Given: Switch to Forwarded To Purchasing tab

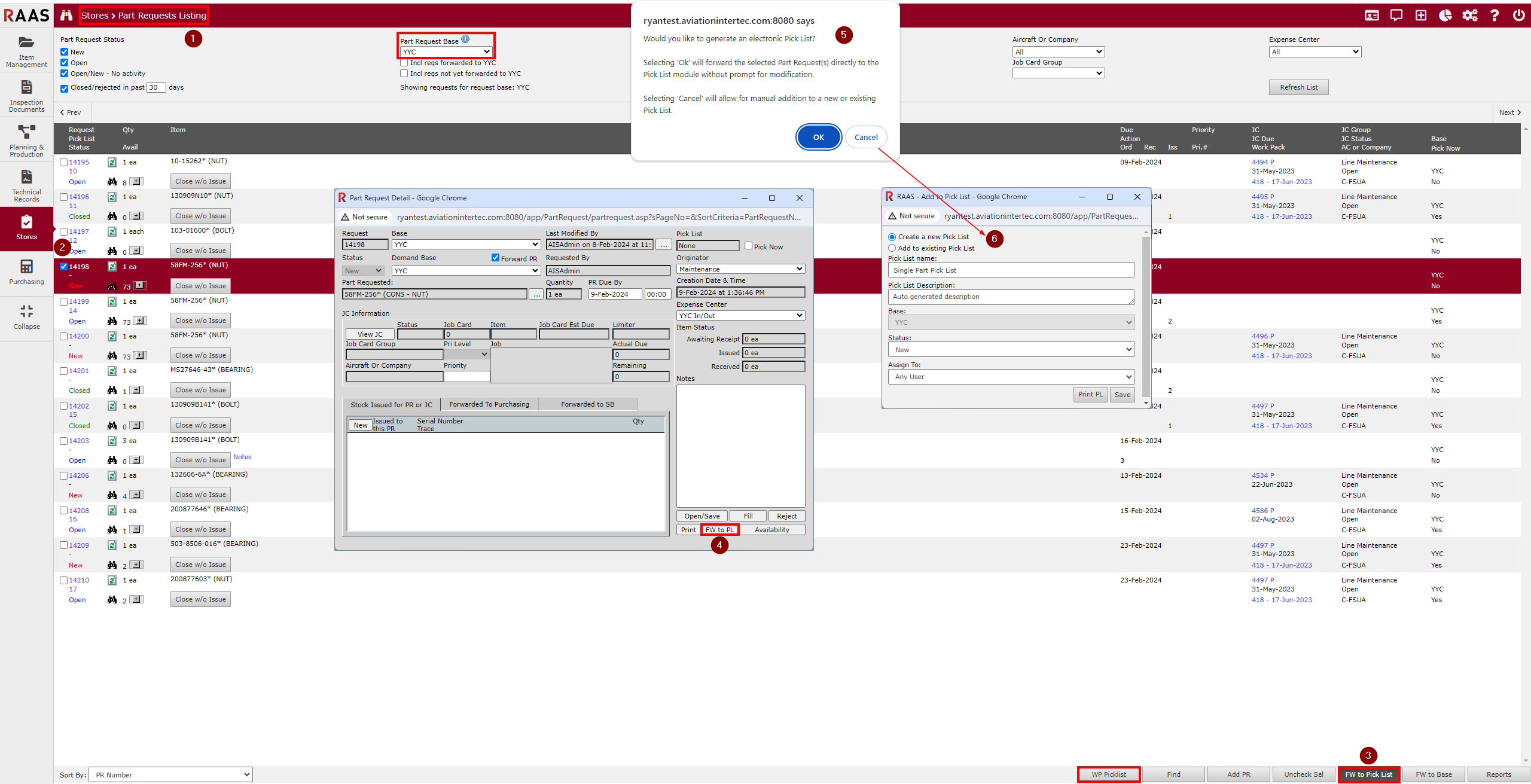Looking at the screenshot, I should [x=489, y=404].
